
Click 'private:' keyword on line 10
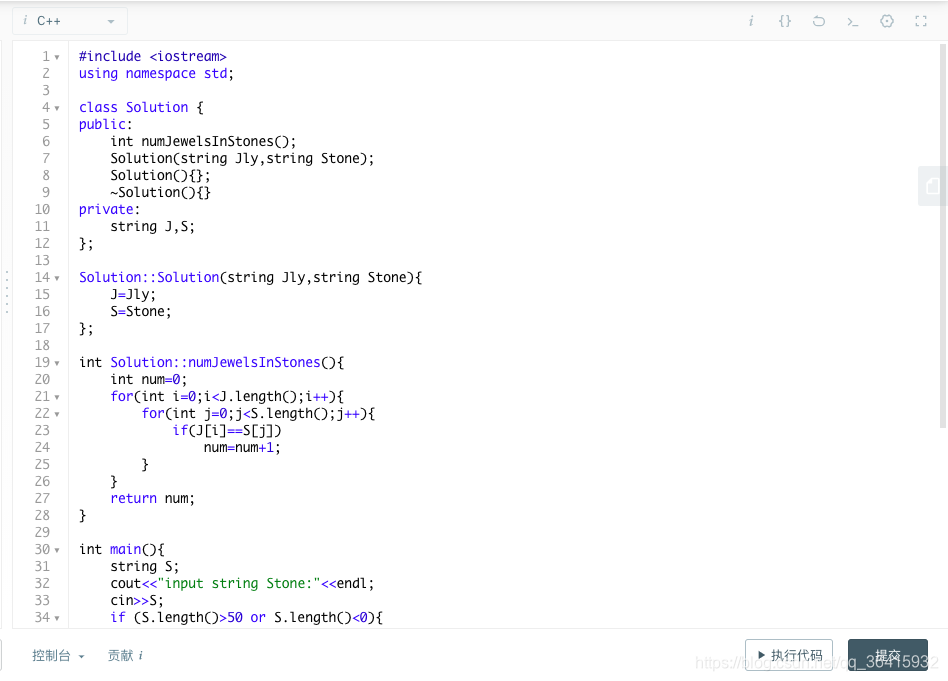tap(109, 209)
